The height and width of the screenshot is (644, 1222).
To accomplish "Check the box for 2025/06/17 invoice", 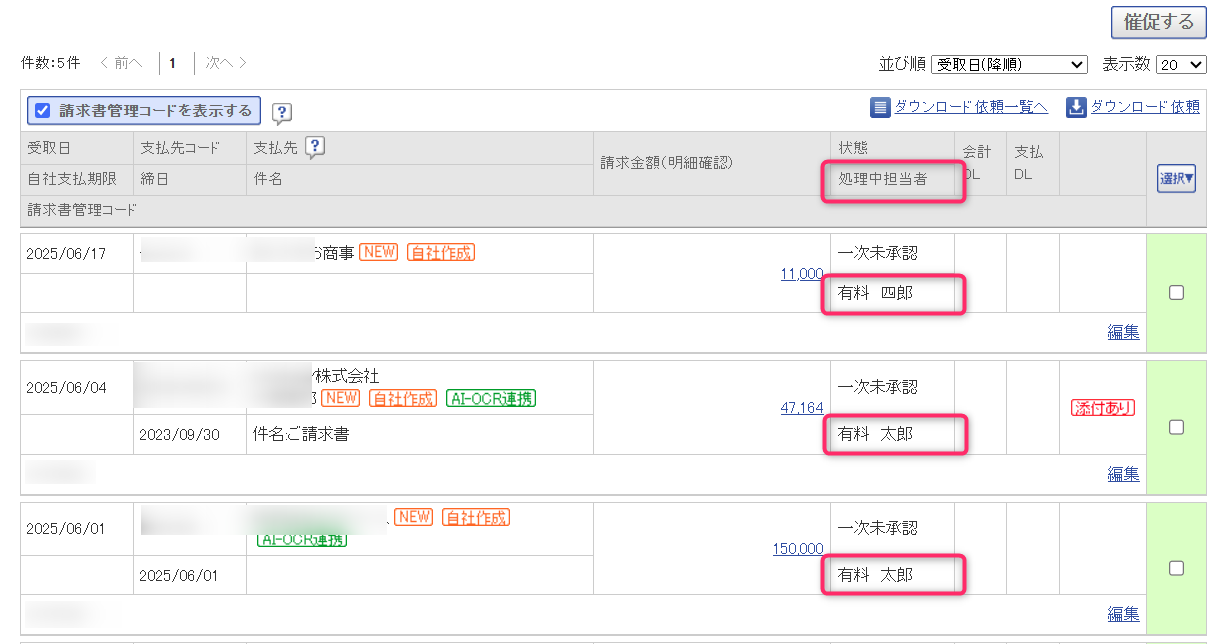I will pyautogui.click(x=1176, y=293).
